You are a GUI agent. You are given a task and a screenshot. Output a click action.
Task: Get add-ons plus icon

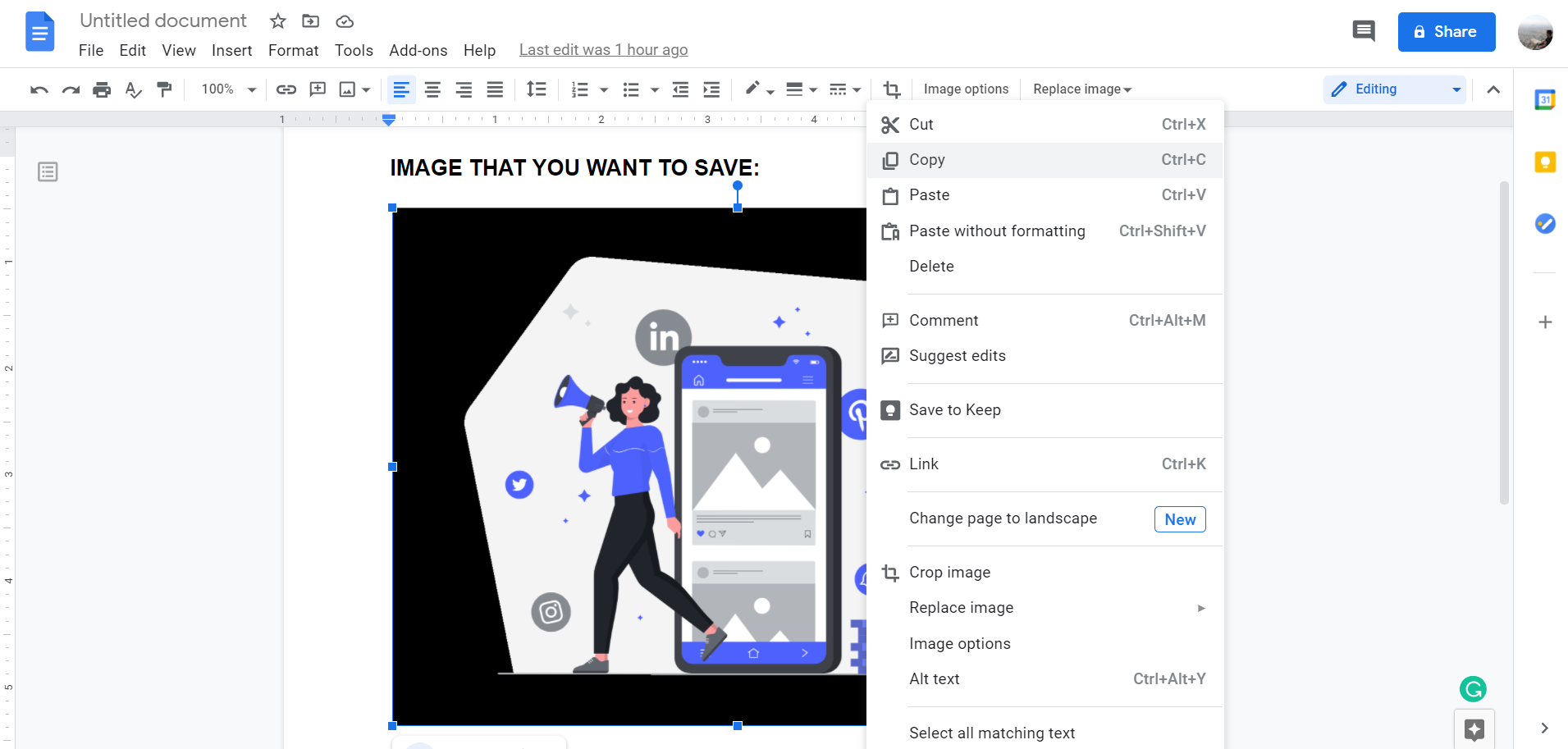click(x=1545, y=322)
